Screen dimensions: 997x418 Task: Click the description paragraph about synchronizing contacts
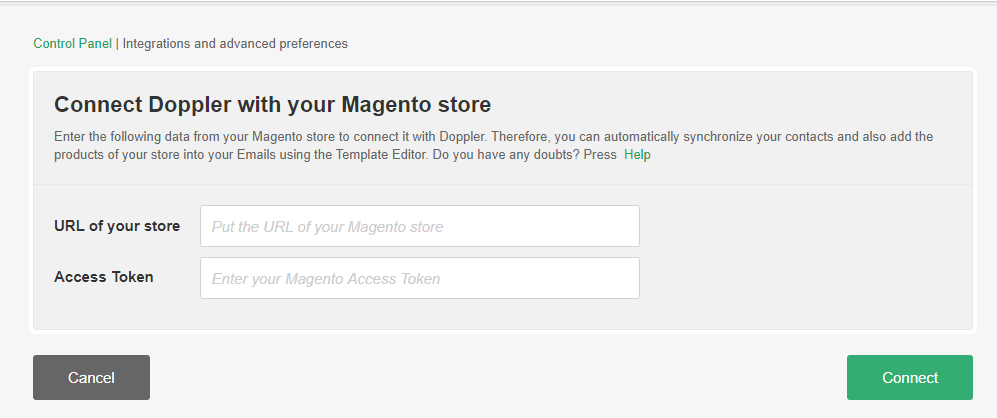[x=493, y=146]
